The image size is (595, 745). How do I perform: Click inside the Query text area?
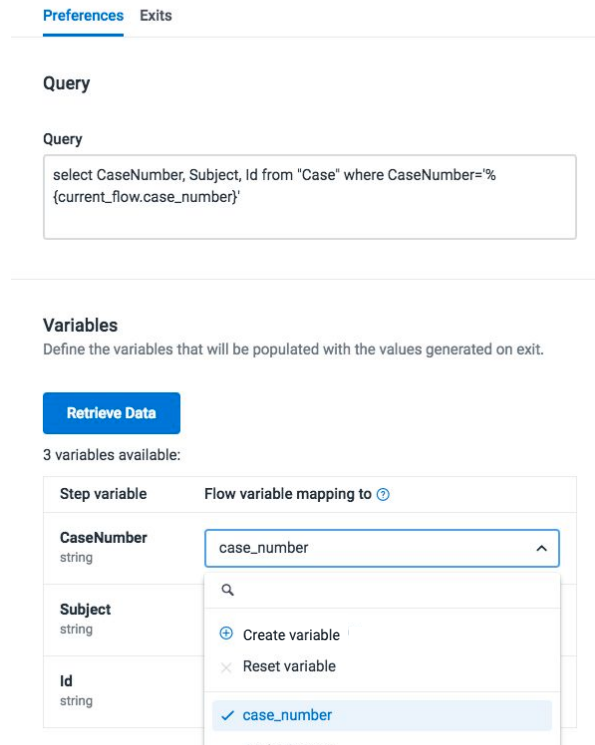pyautogui.click(x=310, y=197)
